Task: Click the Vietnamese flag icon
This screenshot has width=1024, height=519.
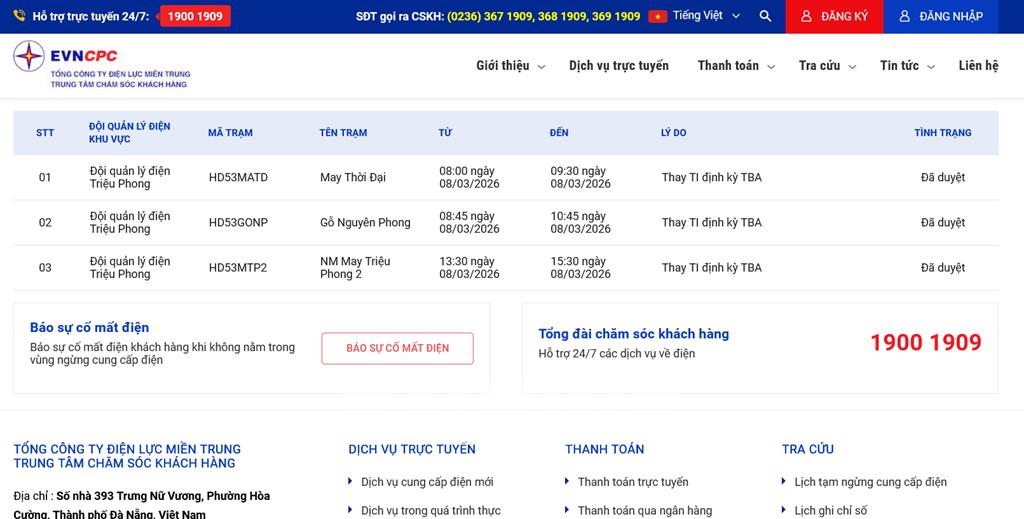Action: [x=657, y=16]
